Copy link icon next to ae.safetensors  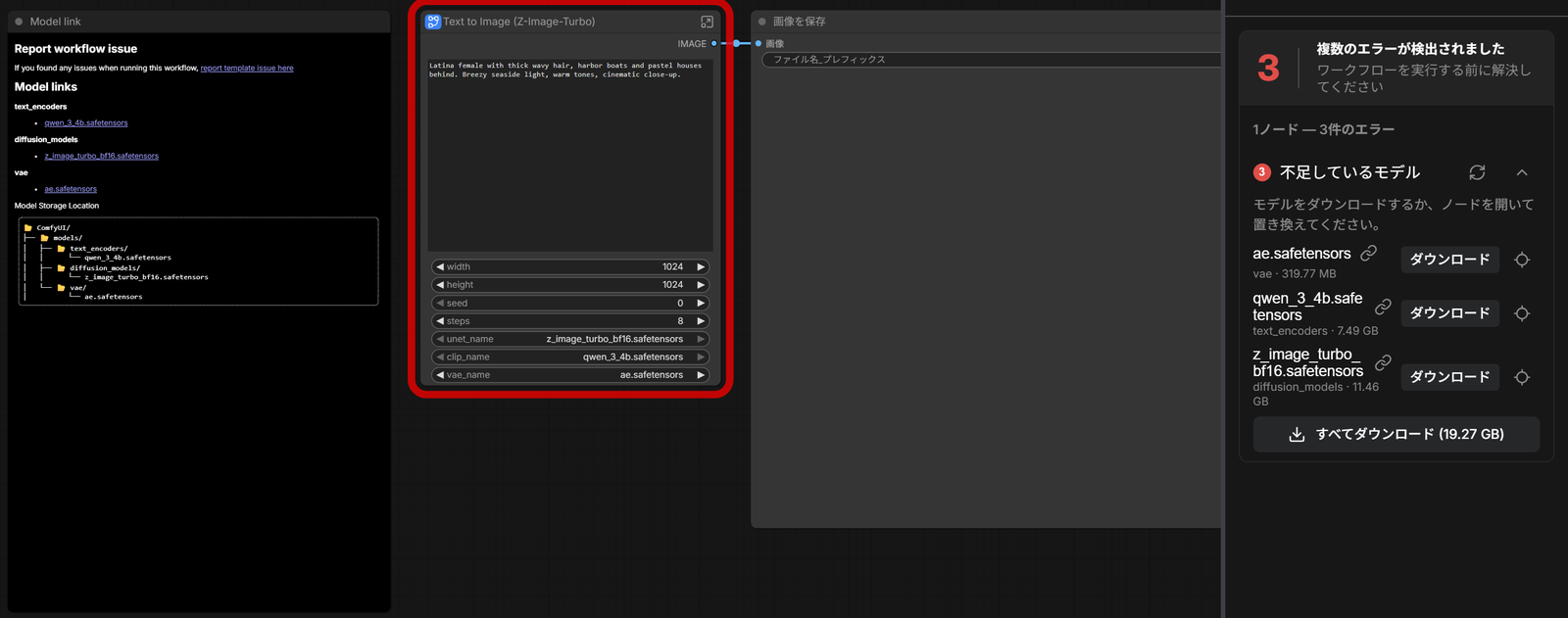pyautogui.click(x=1369, y=253)
